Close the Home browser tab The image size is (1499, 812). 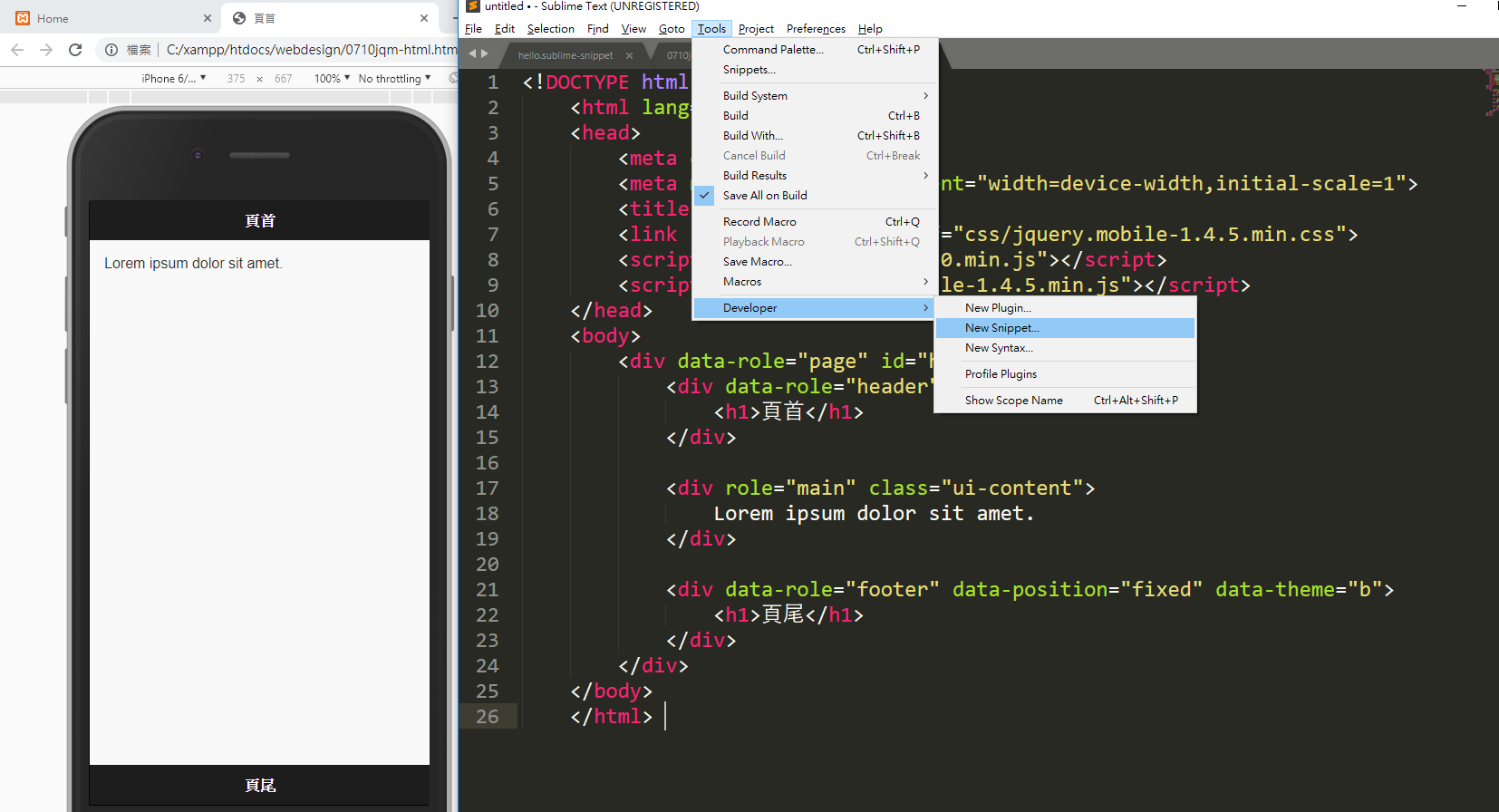207,18
